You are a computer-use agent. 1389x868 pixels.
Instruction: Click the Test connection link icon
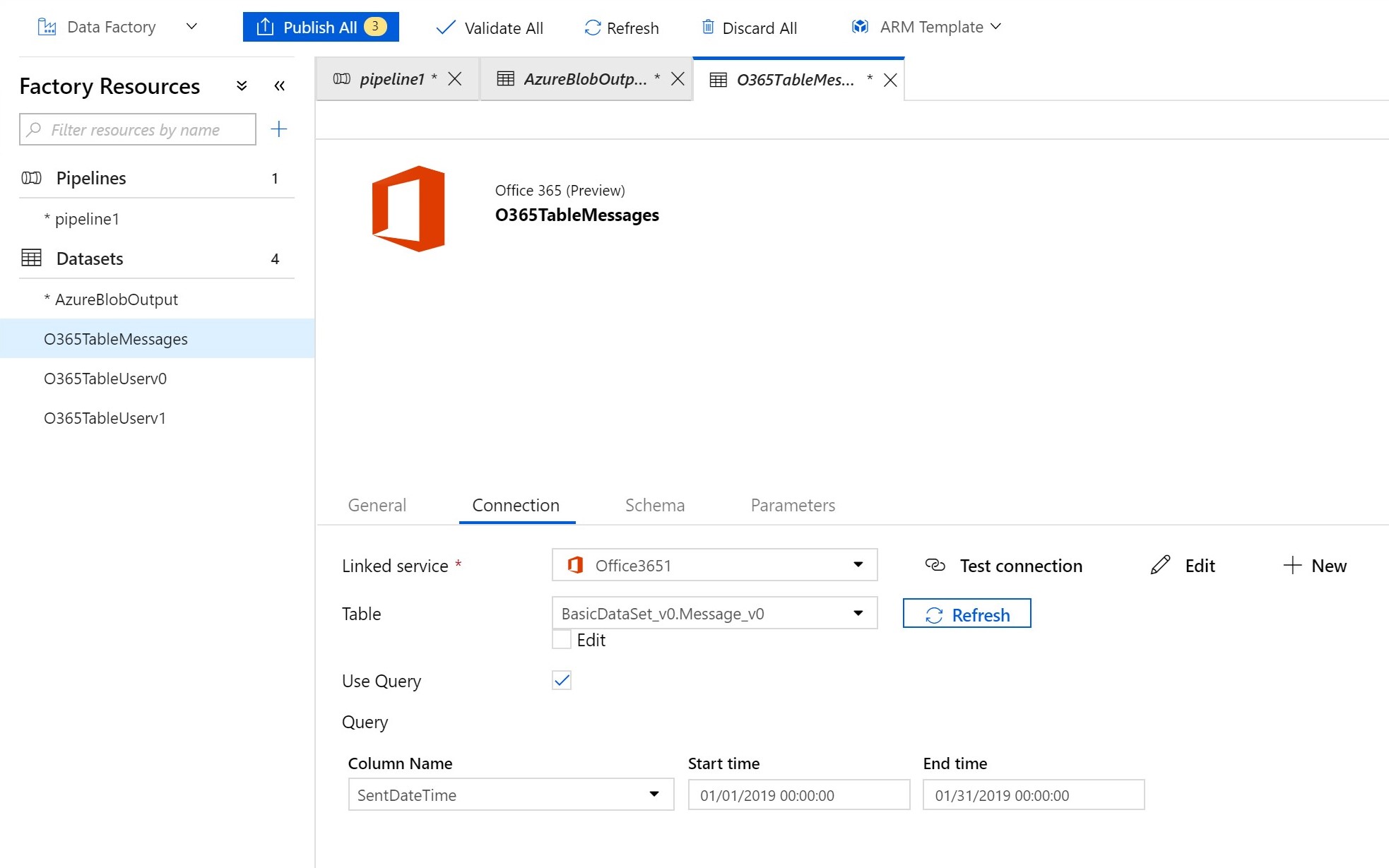[x=935, y=565]
